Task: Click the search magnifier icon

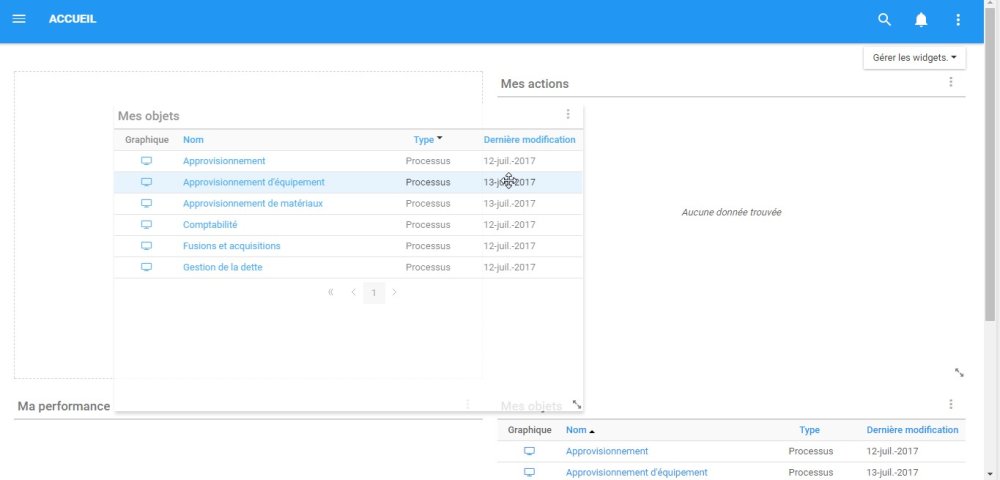Action: [x=884, y=19]
